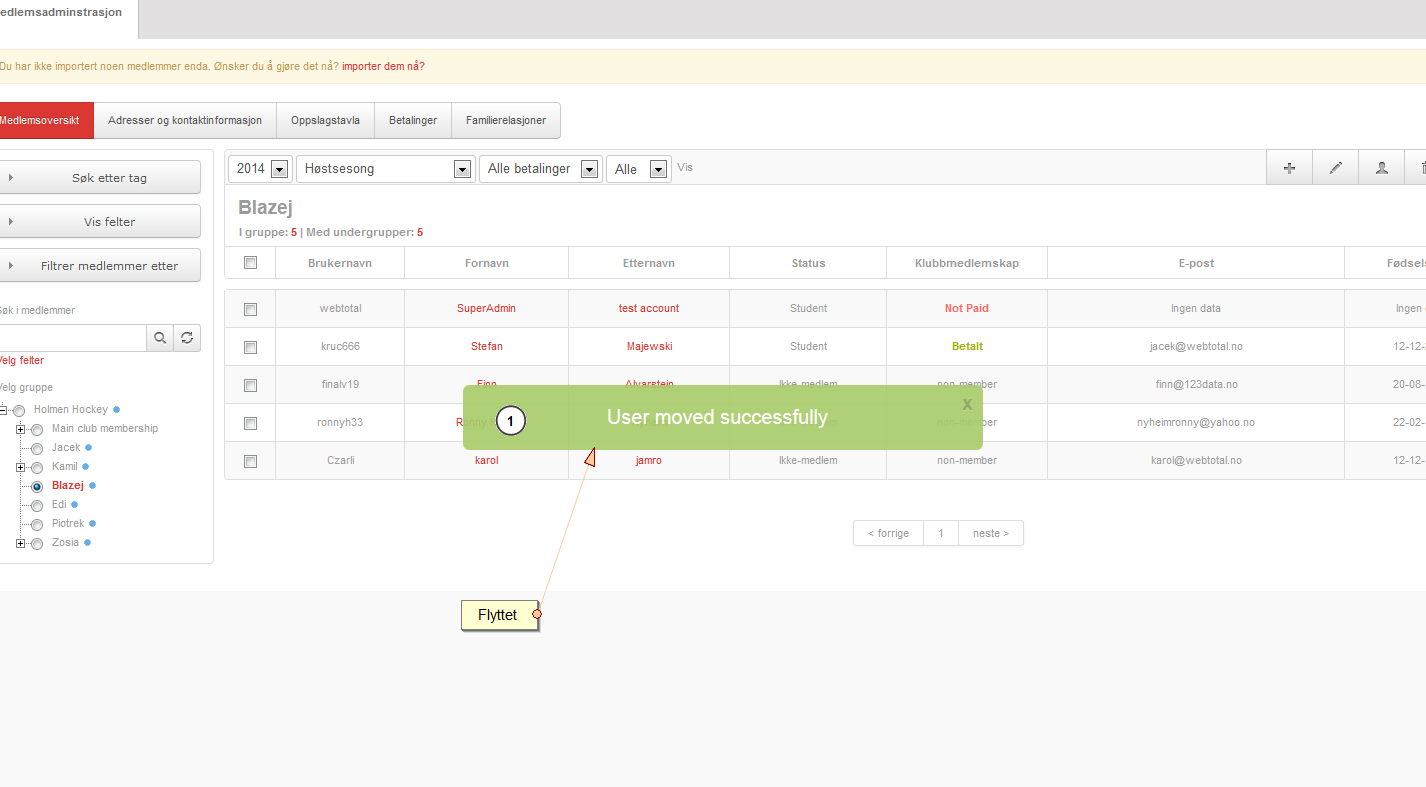The image size is (1426, 787).
Task: Open the Alle filter dropdown
Action: [x=638, y=169]
